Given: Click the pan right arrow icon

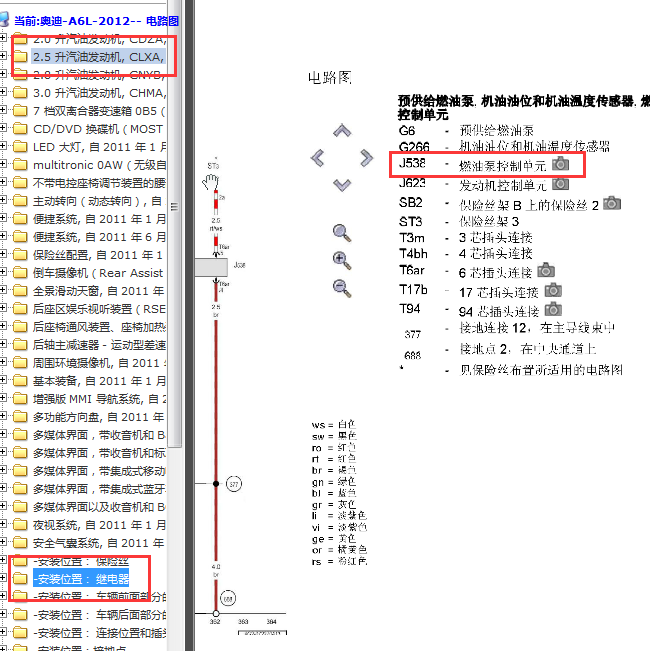Looking at the screenshot, I should [x=367, y=158].
